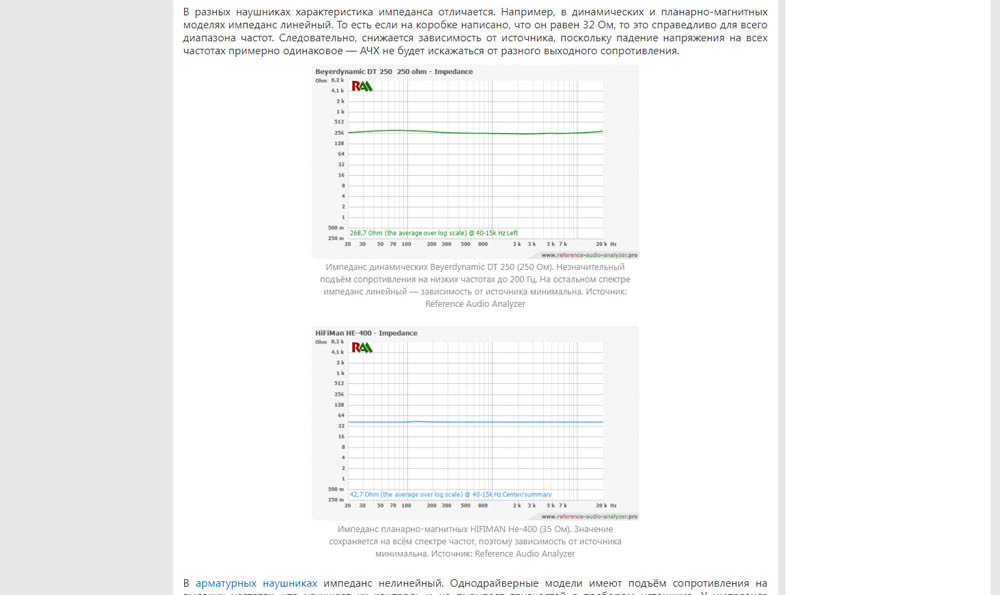Click the RAA logo on HiFiMan chart
Image resolution: width=1000 pixels, height=595 pixels.
point(362,347)
